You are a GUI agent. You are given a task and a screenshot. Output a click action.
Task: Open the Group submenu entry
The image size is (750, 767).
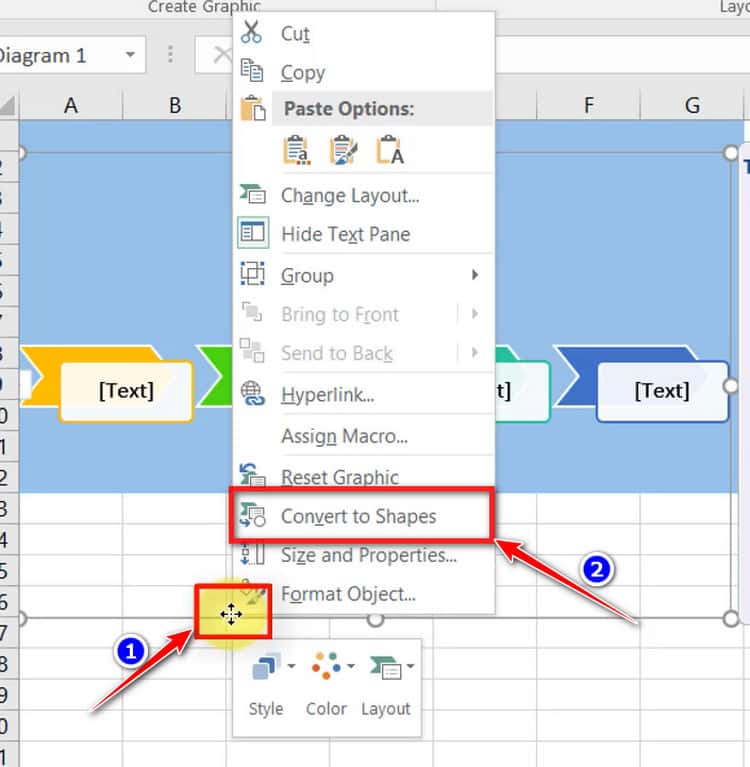364,275
